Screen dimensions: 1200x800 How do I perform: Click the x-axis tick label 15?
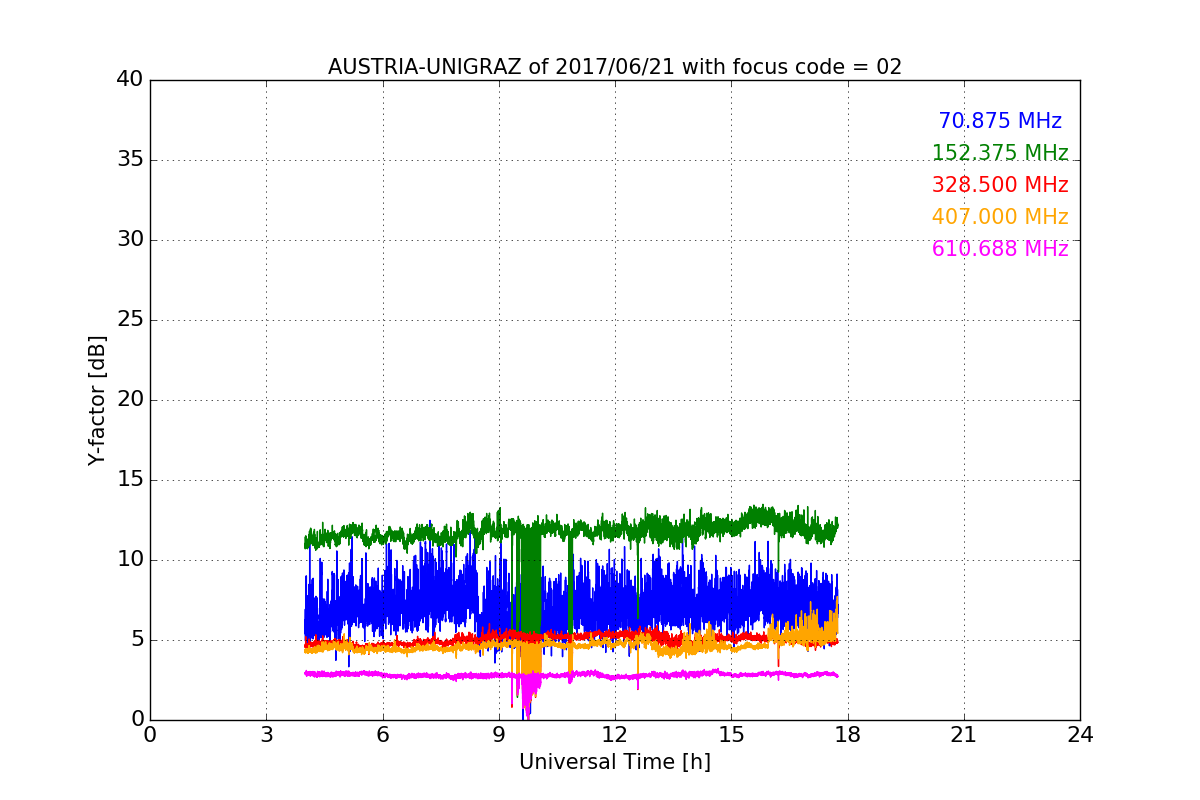(731, 735)
